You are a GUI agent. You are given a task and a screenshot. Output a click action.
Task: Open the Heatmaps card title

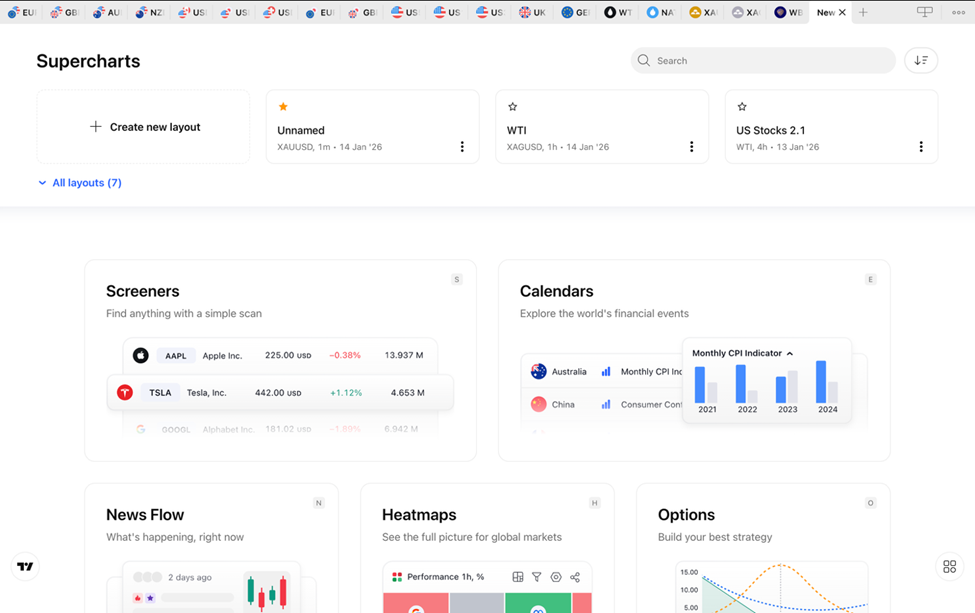coord(419,515)
